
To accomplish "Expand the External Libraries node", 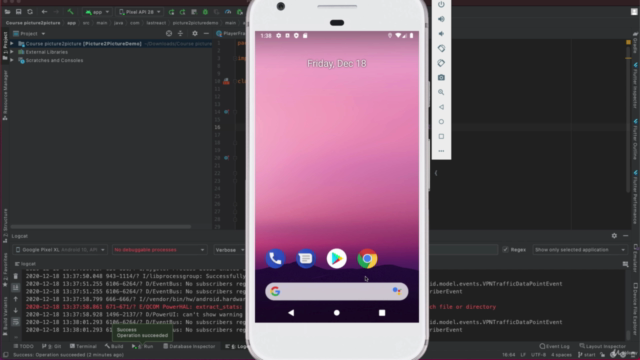I will pos(12,52).
